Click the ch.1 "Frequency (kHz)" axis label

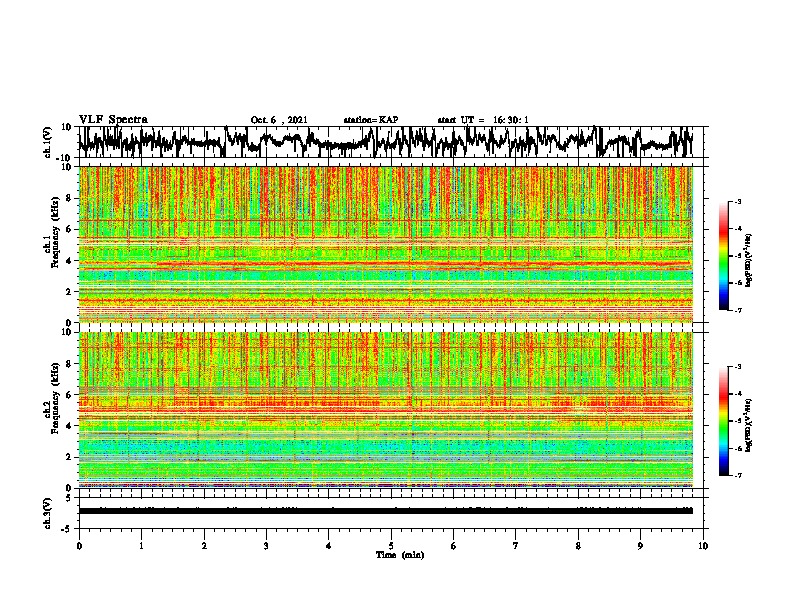coord(55,232)
